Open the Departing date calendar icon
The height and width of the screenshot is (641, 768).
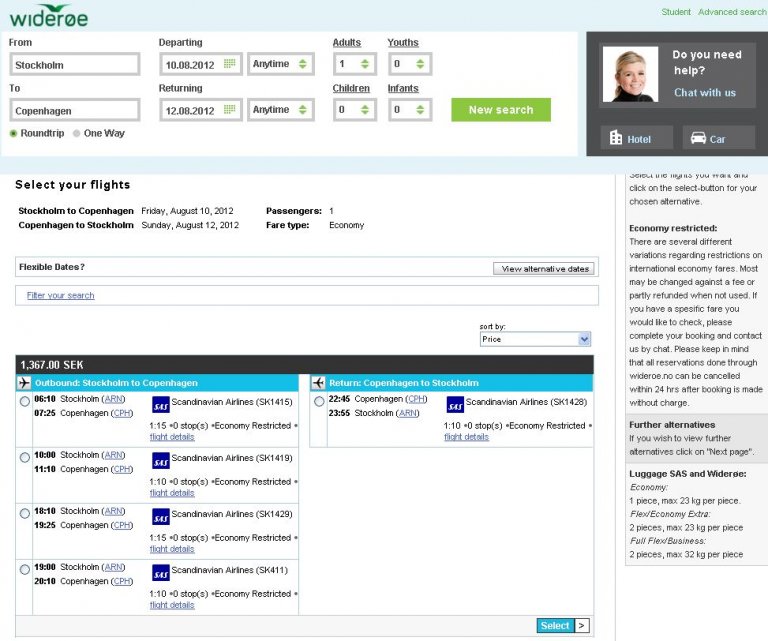point(230,64)
